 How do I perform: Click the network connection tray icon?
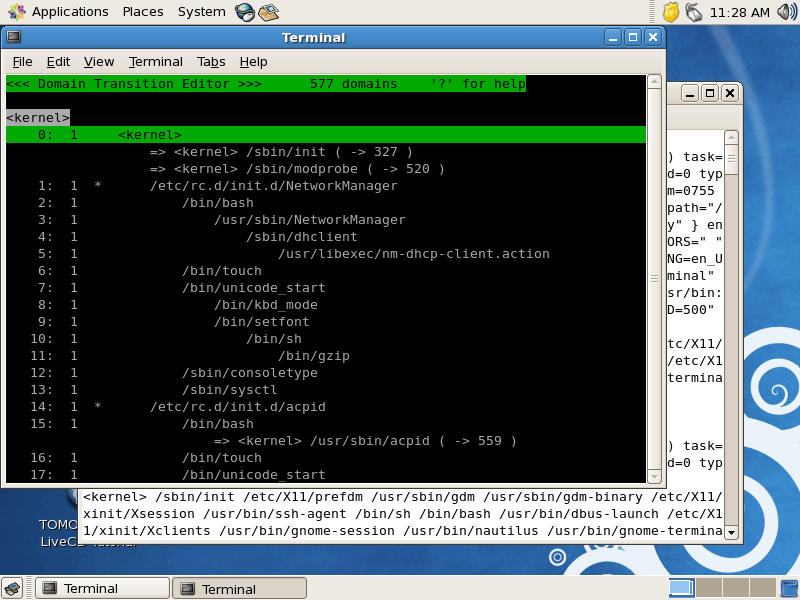[x=694, y=12]
